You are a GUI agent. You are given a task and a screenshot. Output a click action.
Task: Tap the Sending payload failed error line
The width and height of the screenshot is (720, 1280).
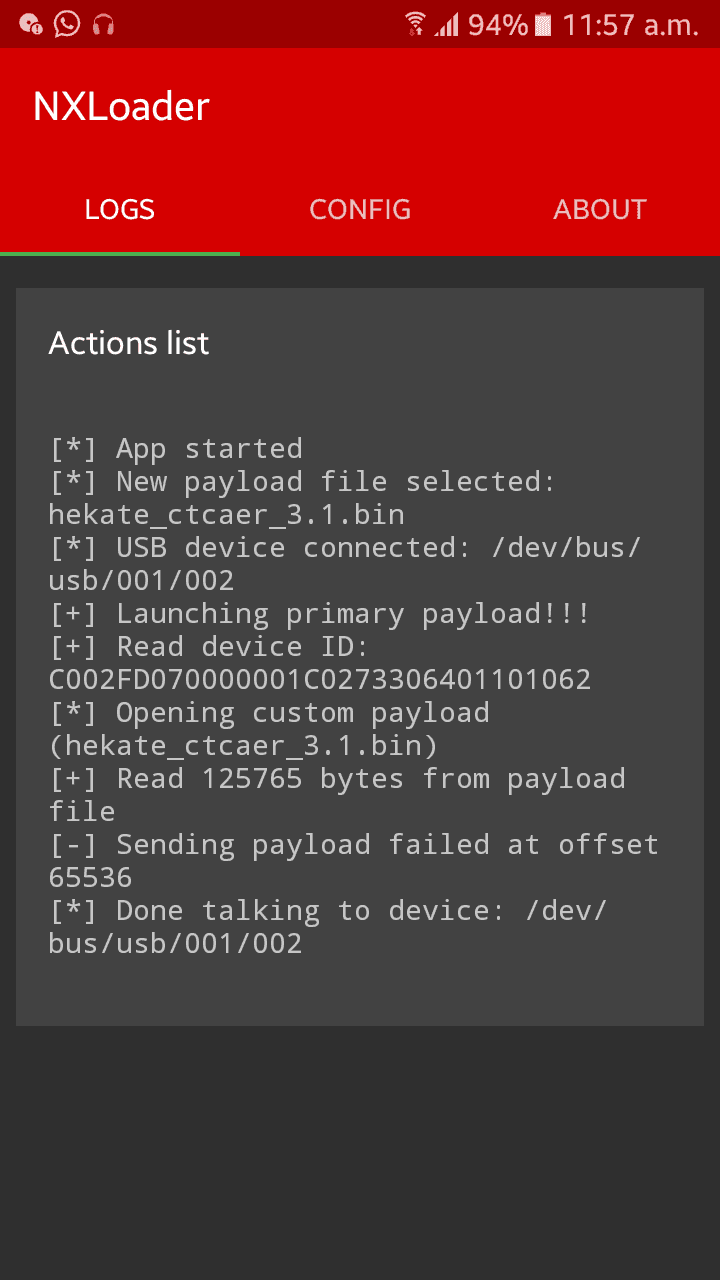(354, 861)
